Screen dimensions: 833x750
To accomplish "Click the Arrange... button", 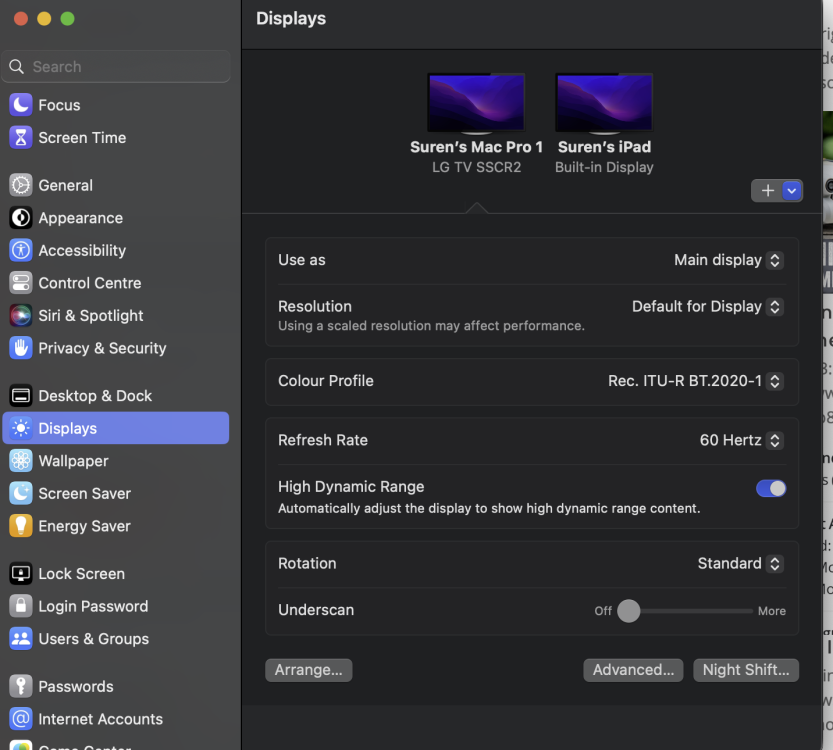I will 309,670.
